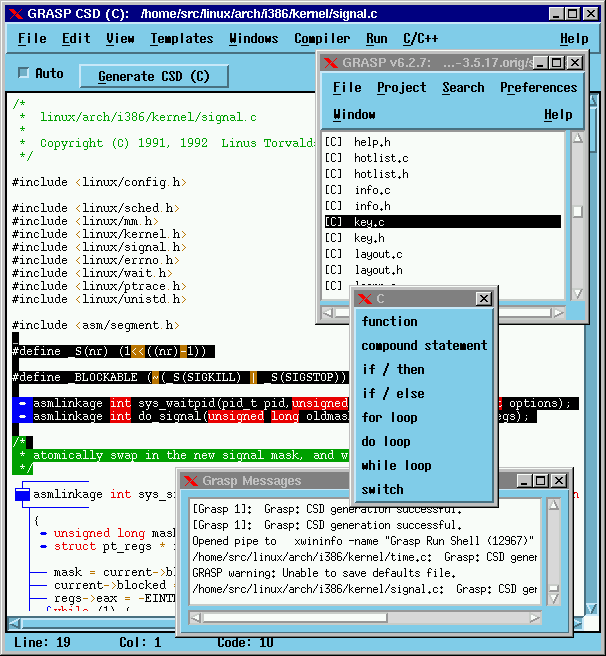
Task: Click editor vertical scroll down arrow
Action: pos(591,609)
